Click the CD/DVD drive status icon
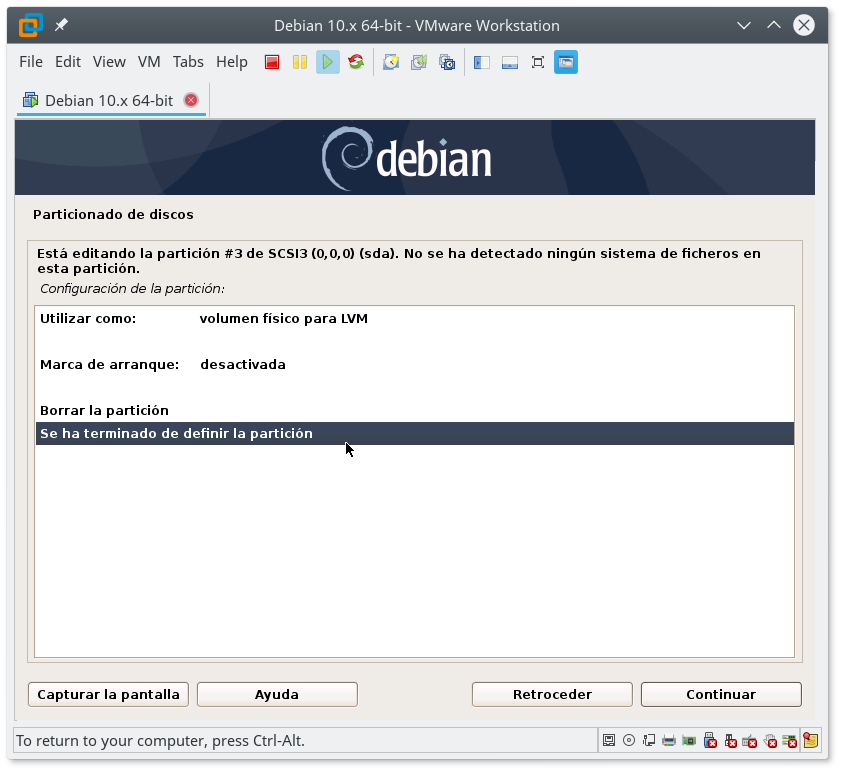Image resolution: width=841 pixels, height=772 pixels. point(629,741)
